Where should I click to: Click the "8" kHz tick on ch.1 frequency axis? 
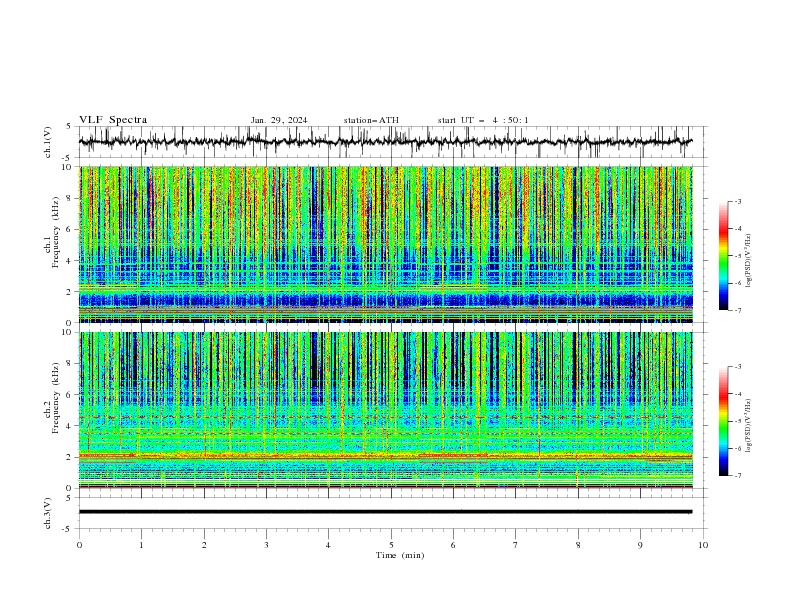coord(70,198)
